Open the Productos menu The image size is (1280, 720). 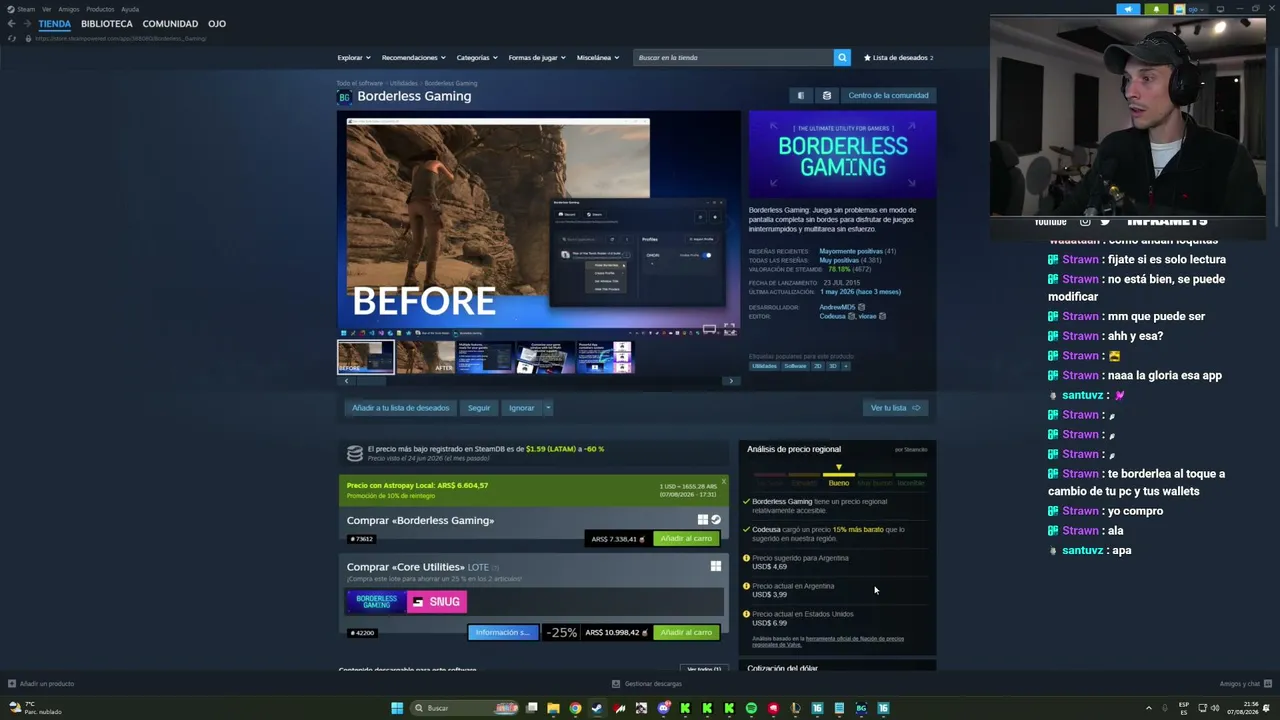[x=100, y=9]
